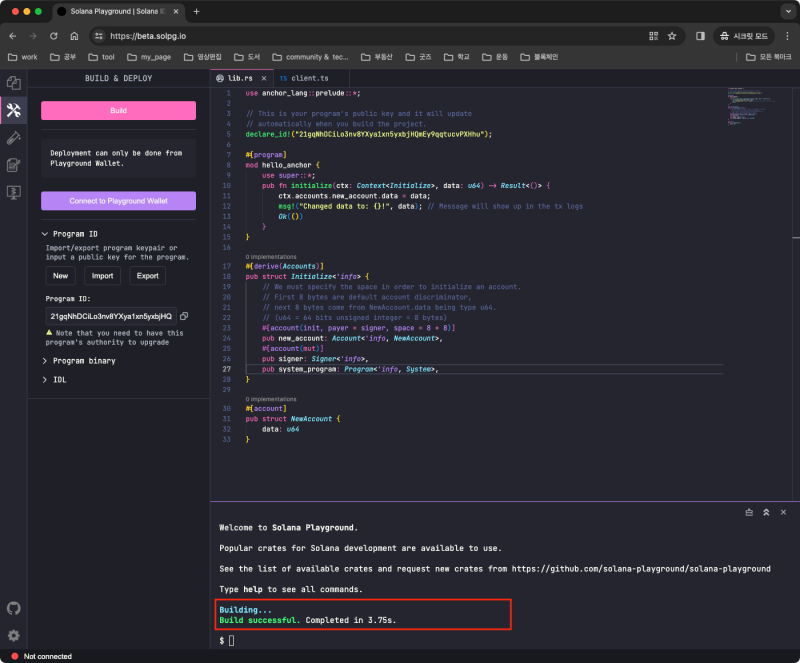The width and height of the screenshot is (800, 663).
Task: Click the github.com/solana-playground terminal link
Action: point(641,569)
